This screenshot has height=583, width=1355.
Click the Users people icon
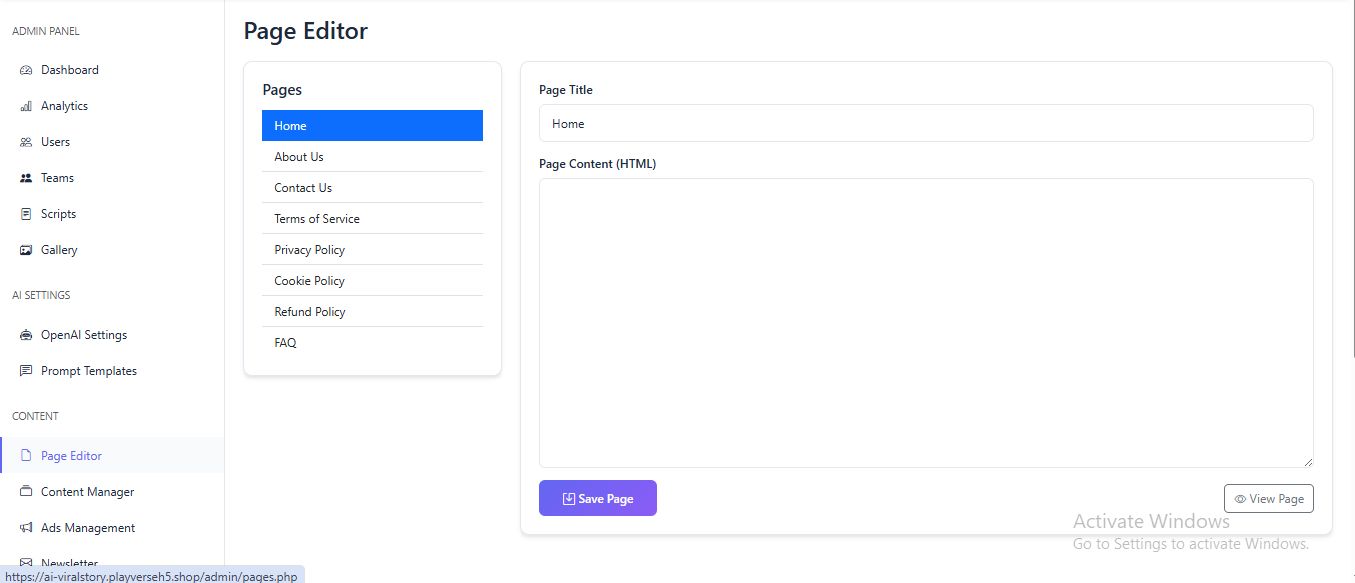[26, 142]
